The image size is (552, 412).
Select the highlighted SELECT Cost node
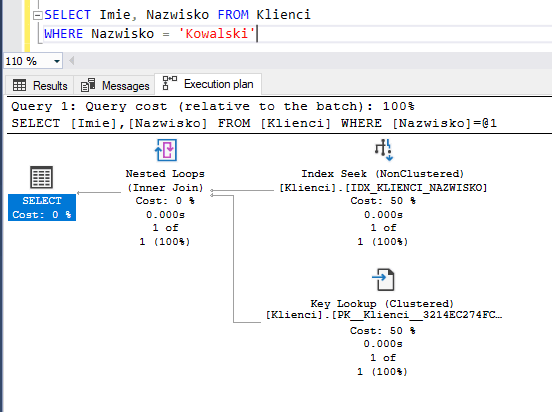[42, 207]
